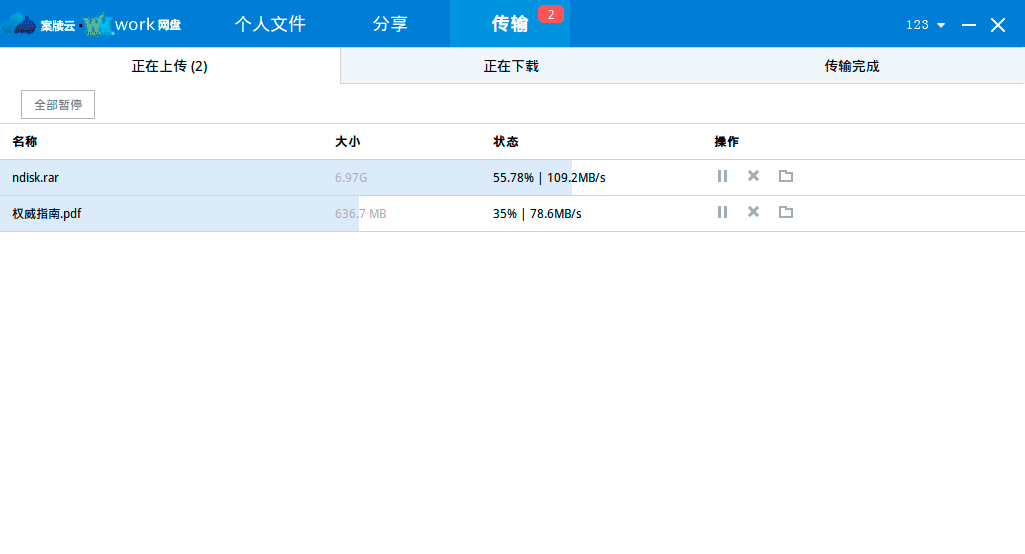Open the 个人文件 tab
The height and width of the screenshot is (554, 1025).
click(270, 24)
